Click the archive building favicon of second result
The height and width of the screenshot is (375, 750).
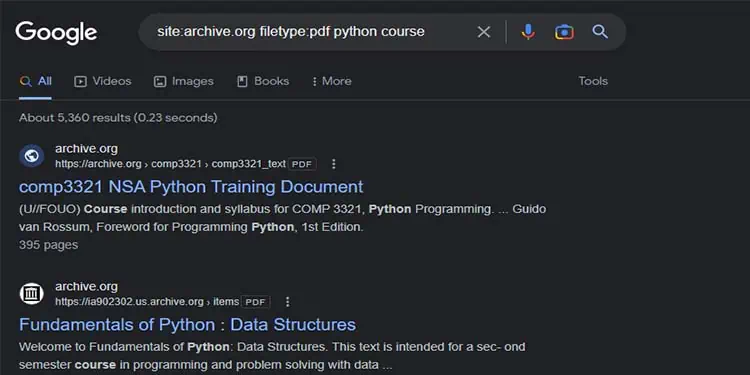point(32,294)
